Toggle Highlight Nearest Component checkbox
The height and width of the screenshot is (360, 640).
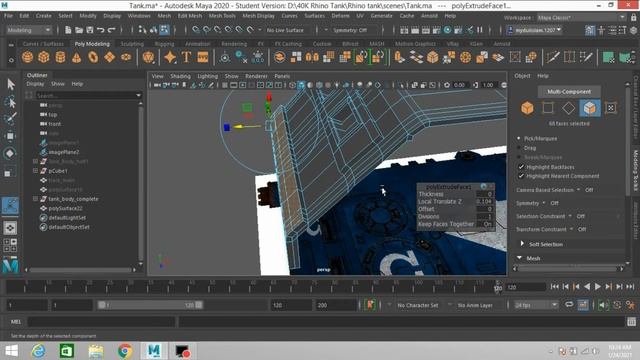pos(521,176)
